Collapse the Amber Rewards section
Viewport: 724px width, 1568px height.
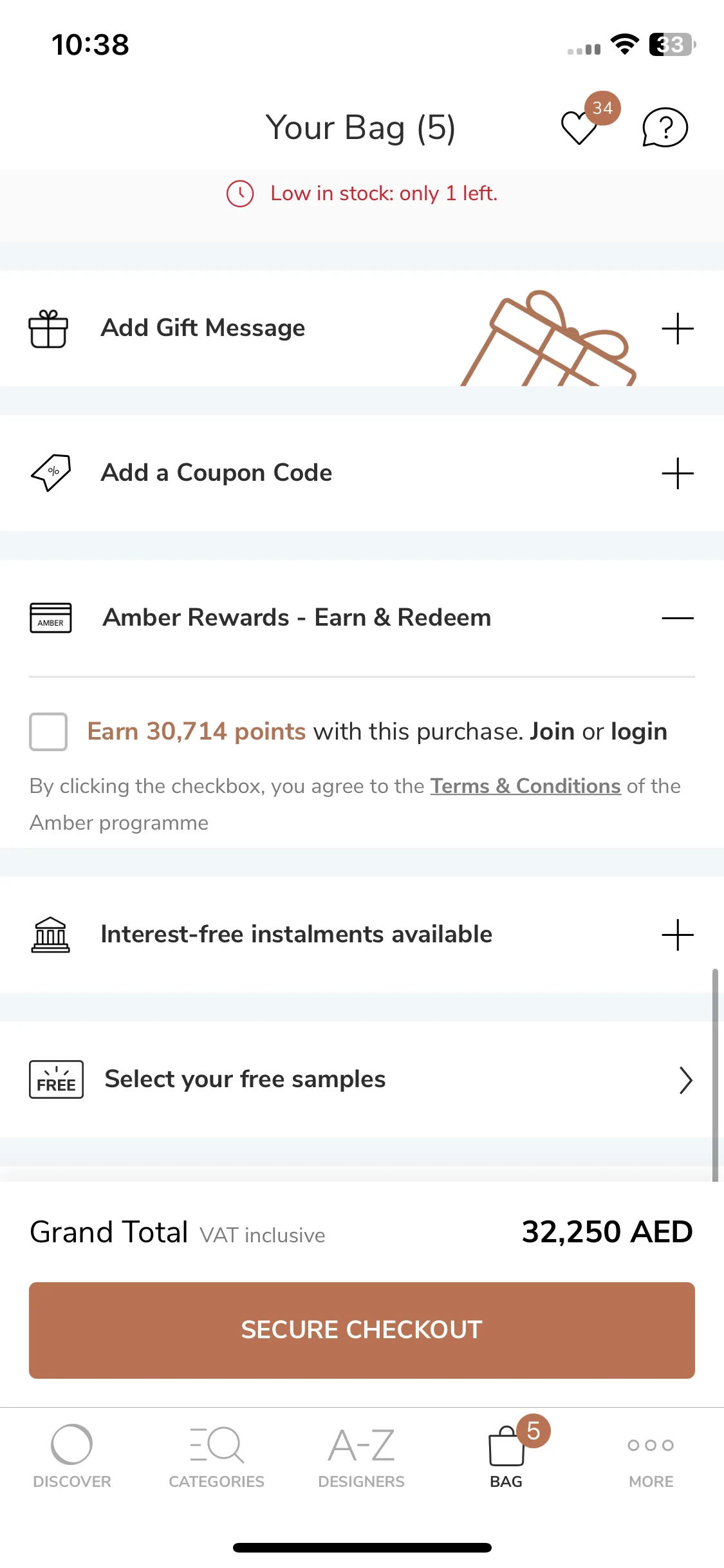point(678,618)
